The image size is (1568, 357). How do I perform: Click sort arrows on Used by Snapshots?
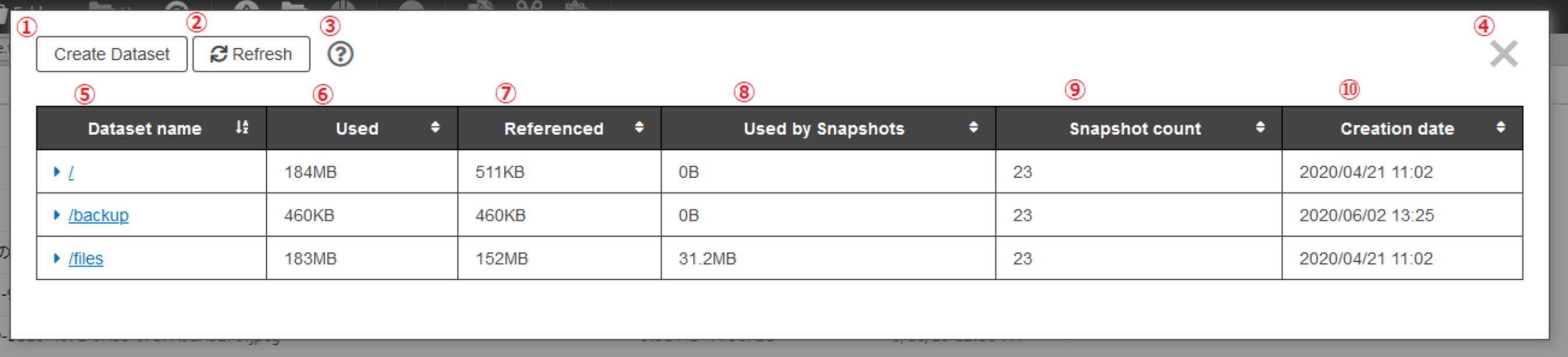973,128
